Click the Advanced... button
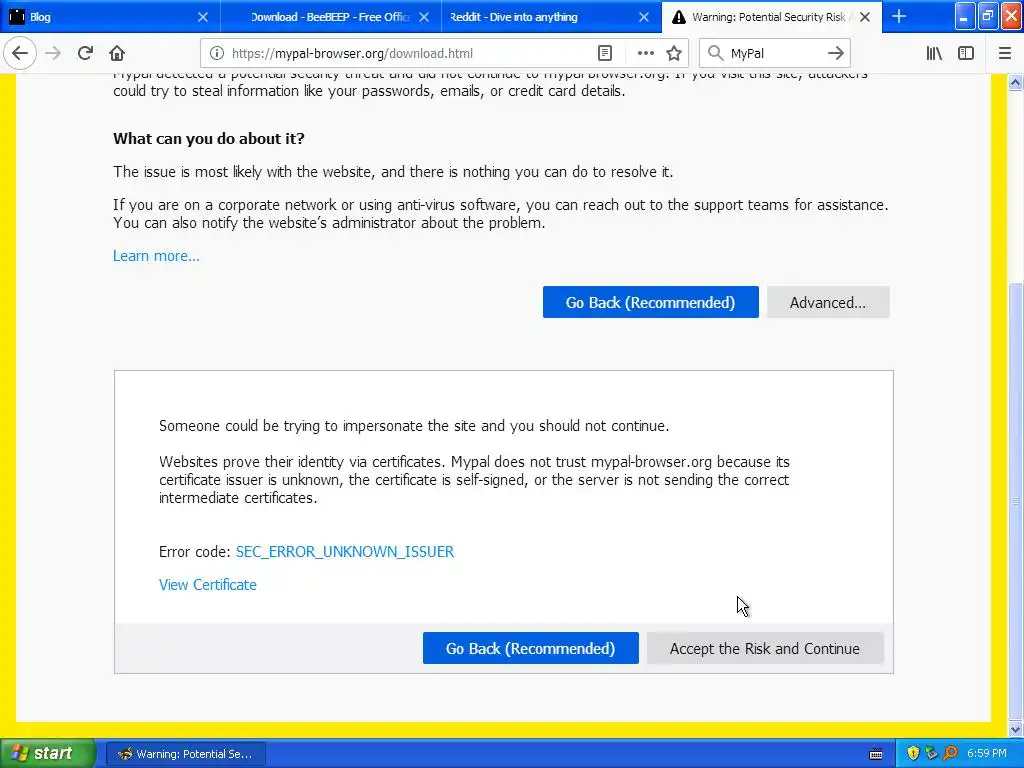Viewport: 1024px width, 768px height. (828, 302)
